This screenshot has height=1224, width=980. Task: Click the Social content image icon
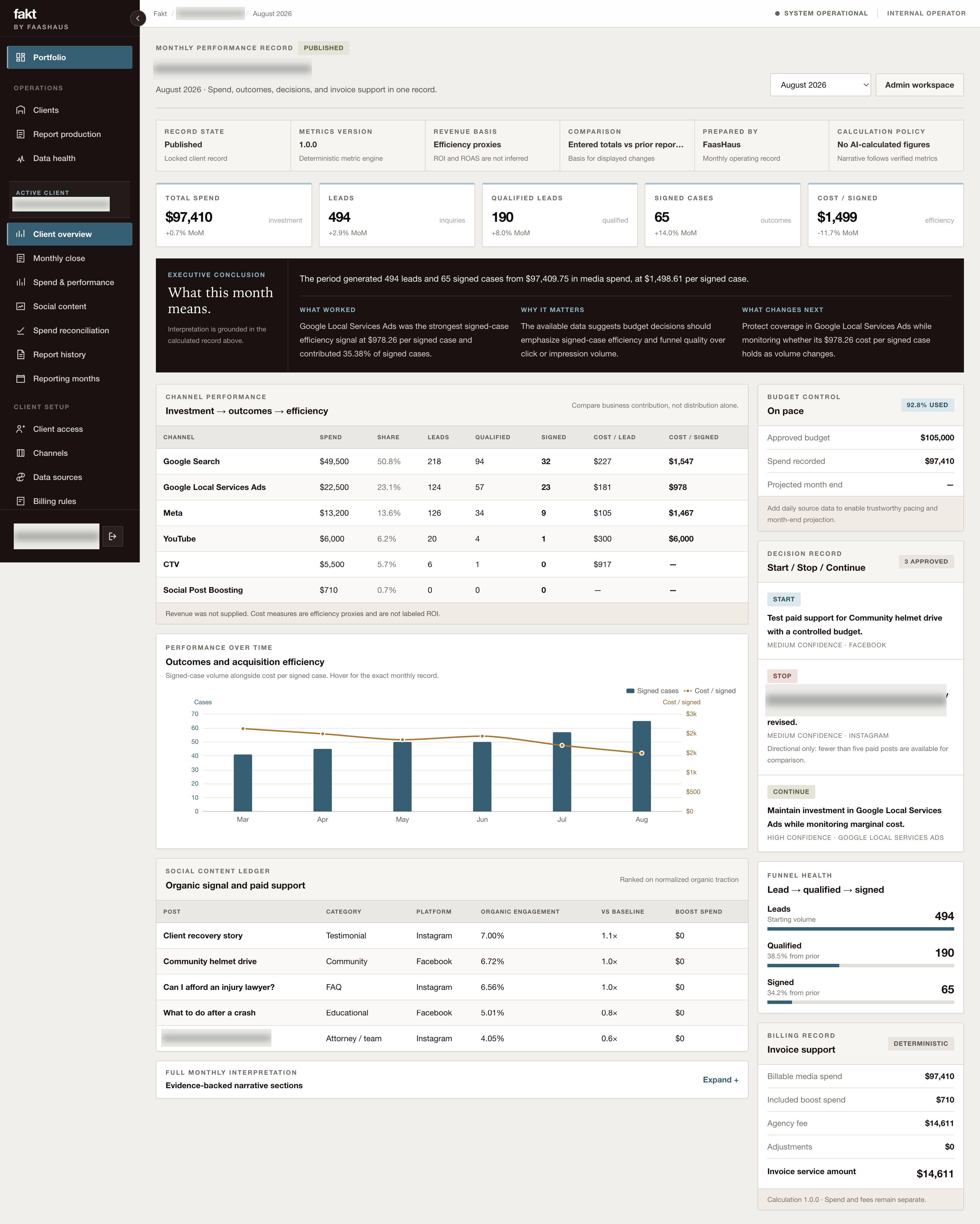(20, 307)
